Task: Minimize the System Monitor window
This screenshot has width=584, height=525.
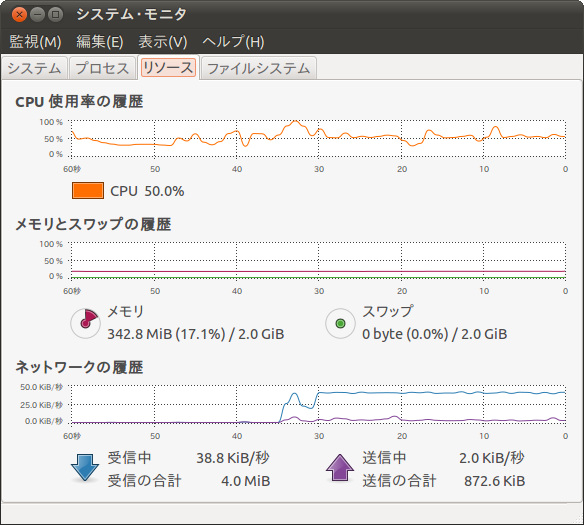Action: pyautogui.click(x=37, y=15)
